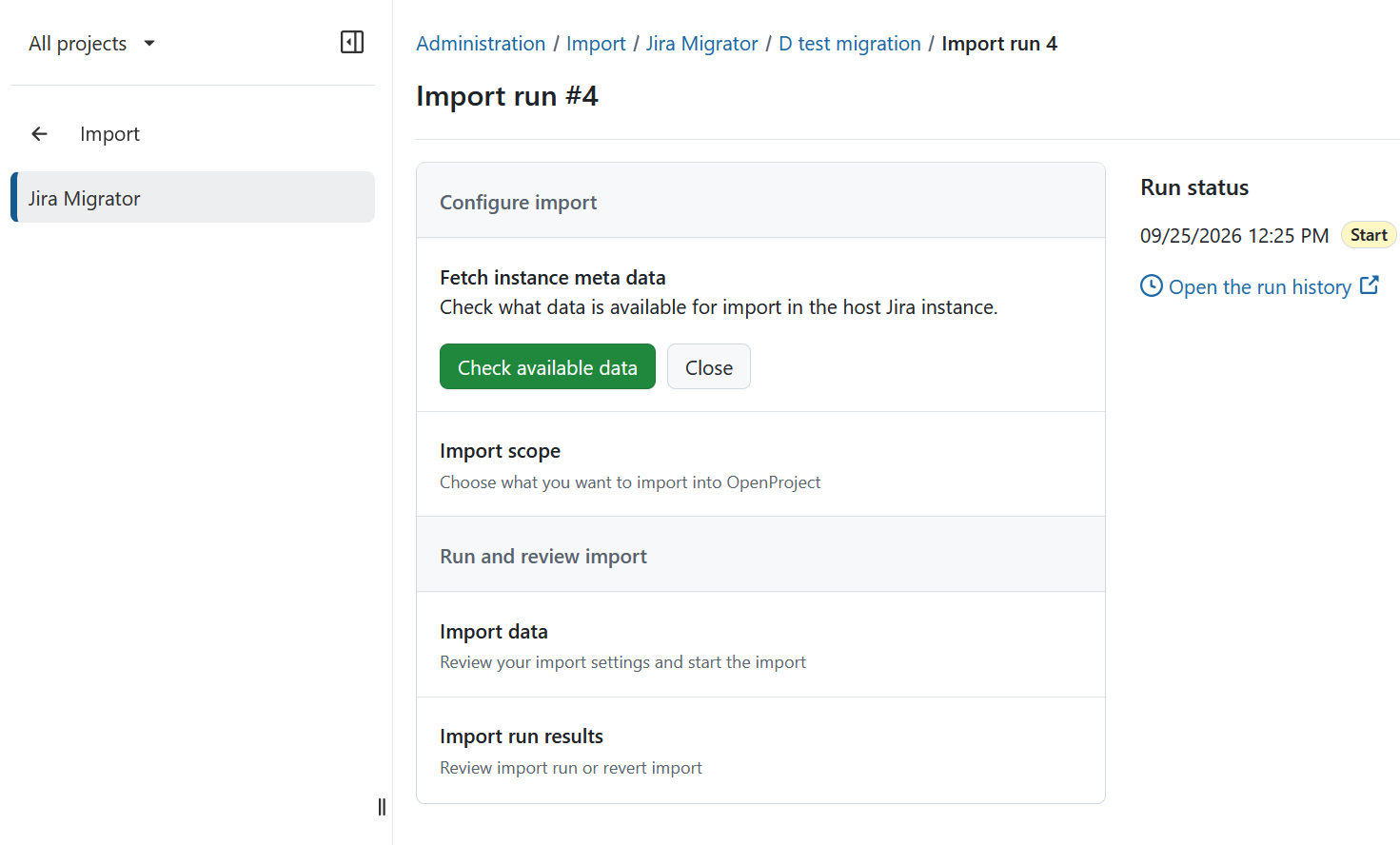The height and width of the screenshot is (845, 1400).
Task: Click the 09/25/2026 12:25 PM timestamp
Action: [1234, 235]
